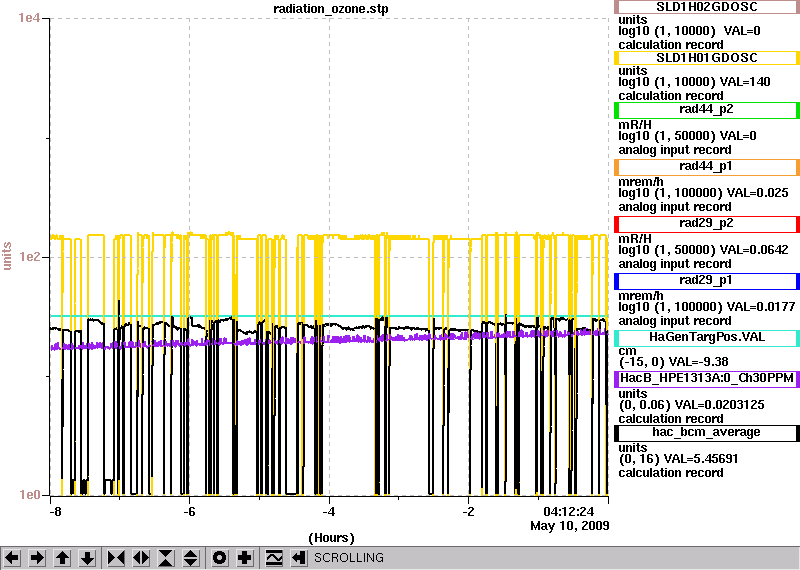Click 'mR/H' under rad44_p2
The height and width of the screenshot is (570, 800).
635,125
